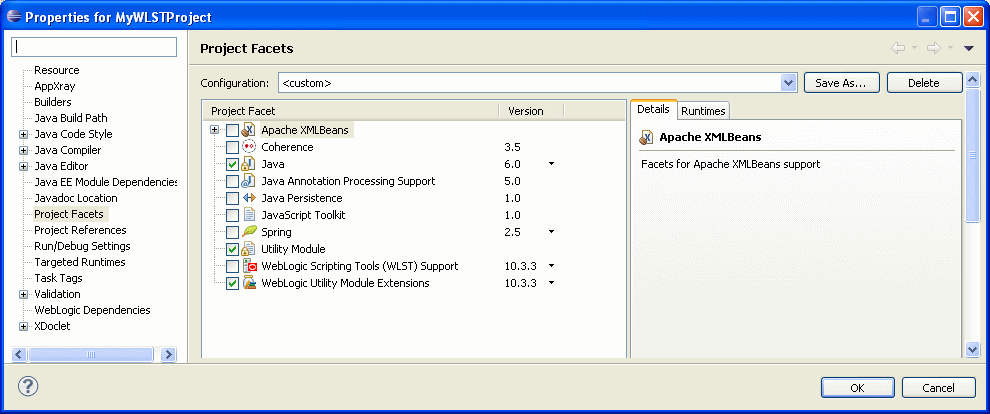Open the view menu triangle in header
Viewport: 990px width, 414px height.
[969, 49]
